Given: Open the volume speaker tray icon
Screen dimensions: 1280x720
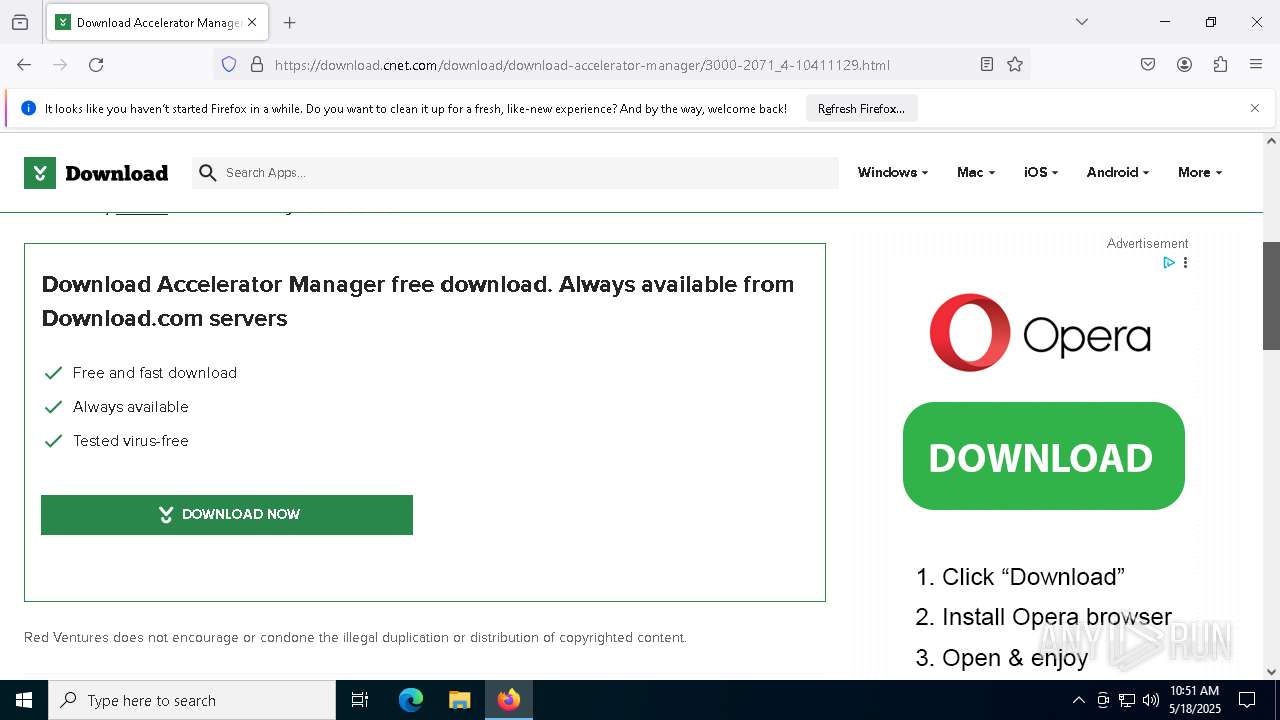Looking at the screenshot, I should [x=1151, y=700].
